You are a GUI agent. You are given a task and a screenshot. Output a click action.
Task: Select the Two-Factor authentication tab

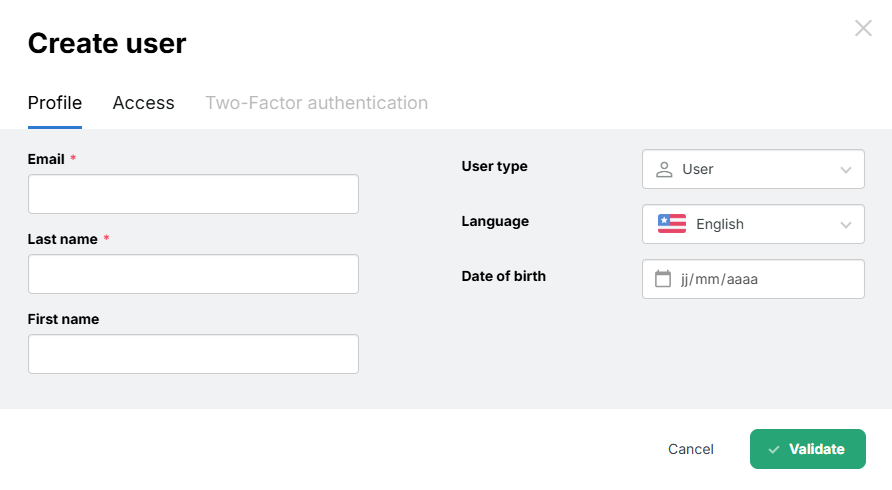(316, 103)
